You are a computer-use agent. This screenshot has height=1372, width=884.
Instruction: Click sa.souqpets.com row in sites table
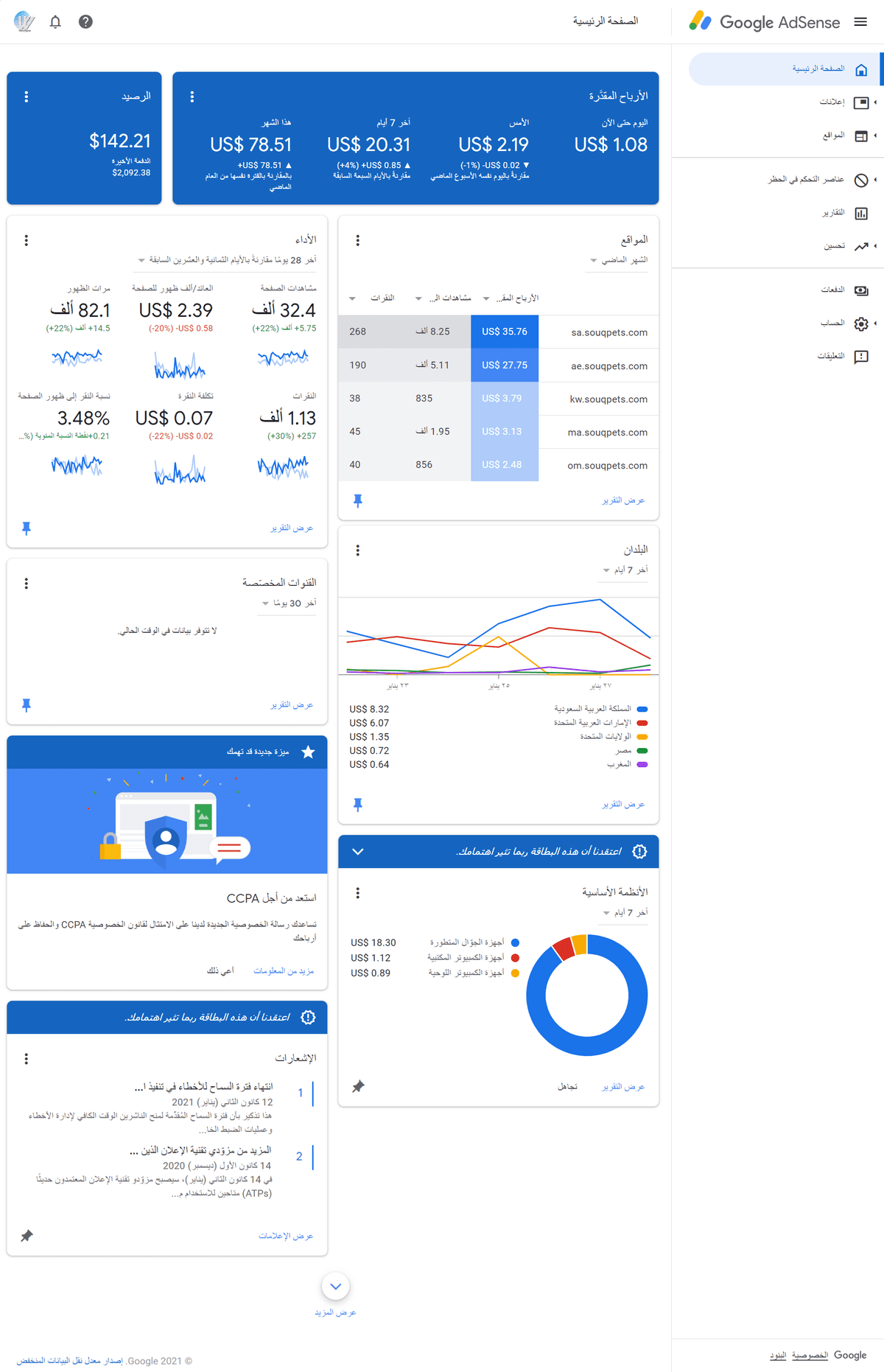coord(498,332)
